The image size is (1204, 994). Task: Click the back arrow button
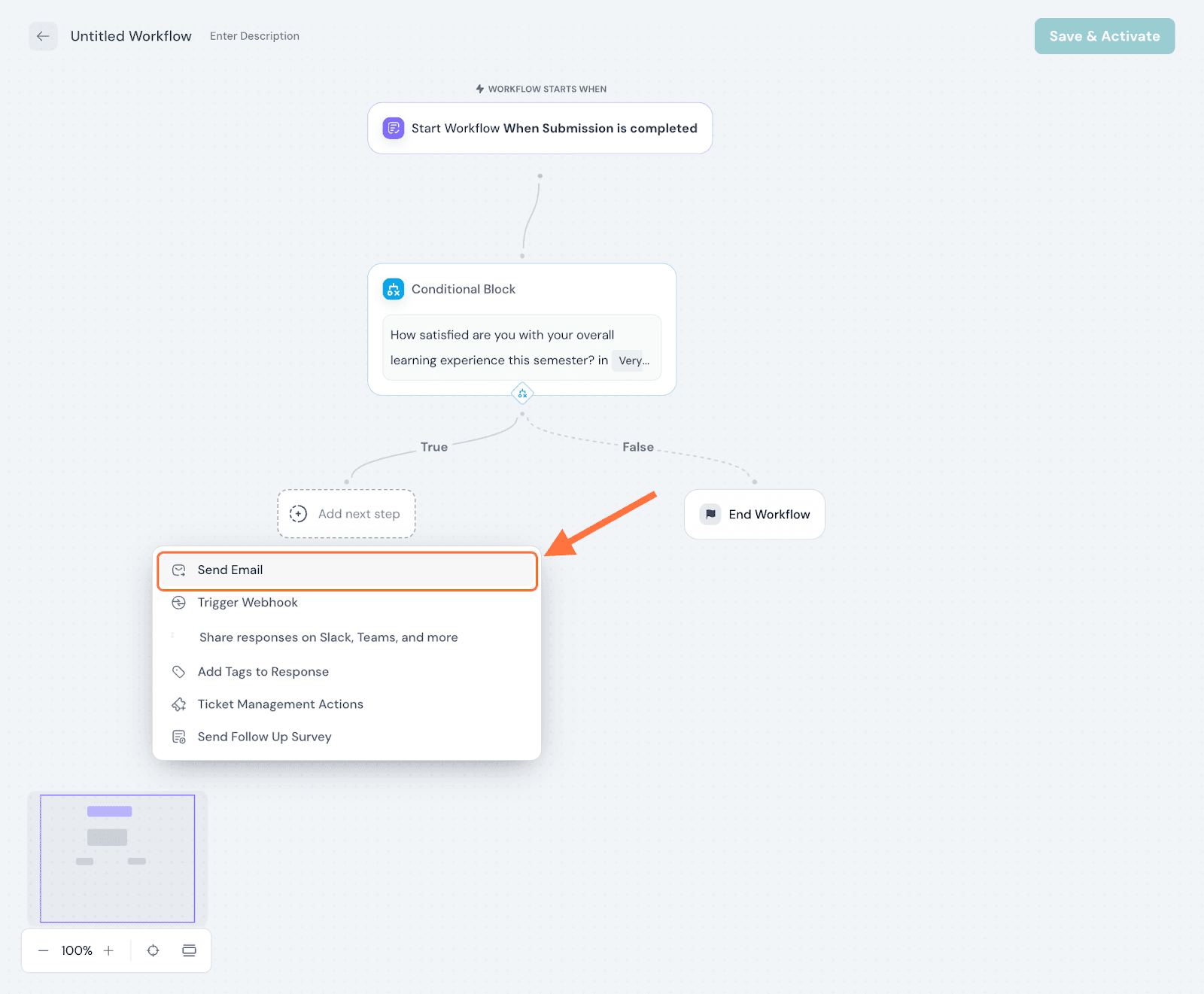[x=43, y=36]
